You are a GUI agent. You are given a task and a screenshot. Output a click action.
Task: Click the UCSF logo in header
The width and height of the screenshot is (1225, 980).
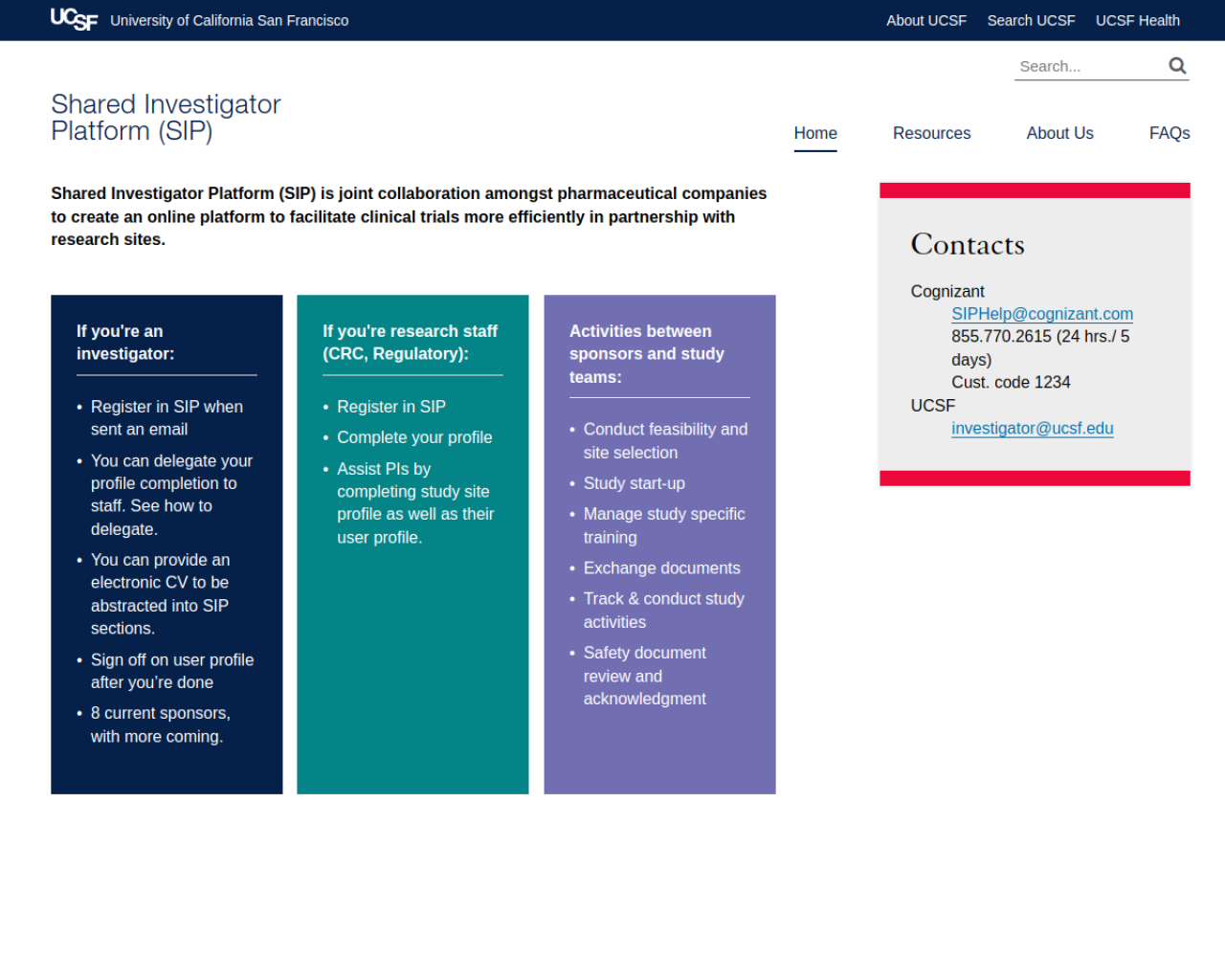pos(74,19)
